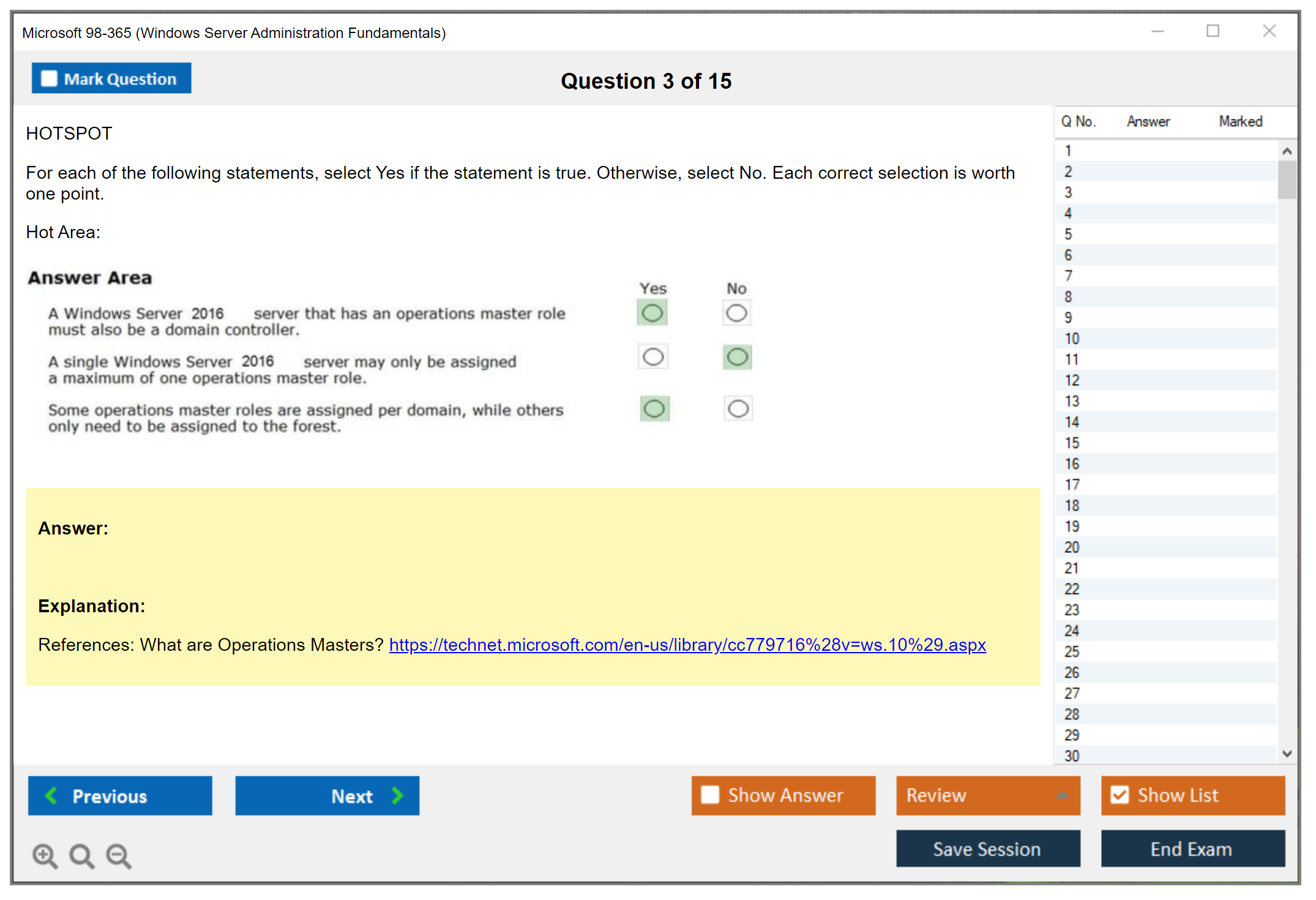
Task: Select Yes for maximum one role statement
Action: pyautogui.click(x=653, y=357)
